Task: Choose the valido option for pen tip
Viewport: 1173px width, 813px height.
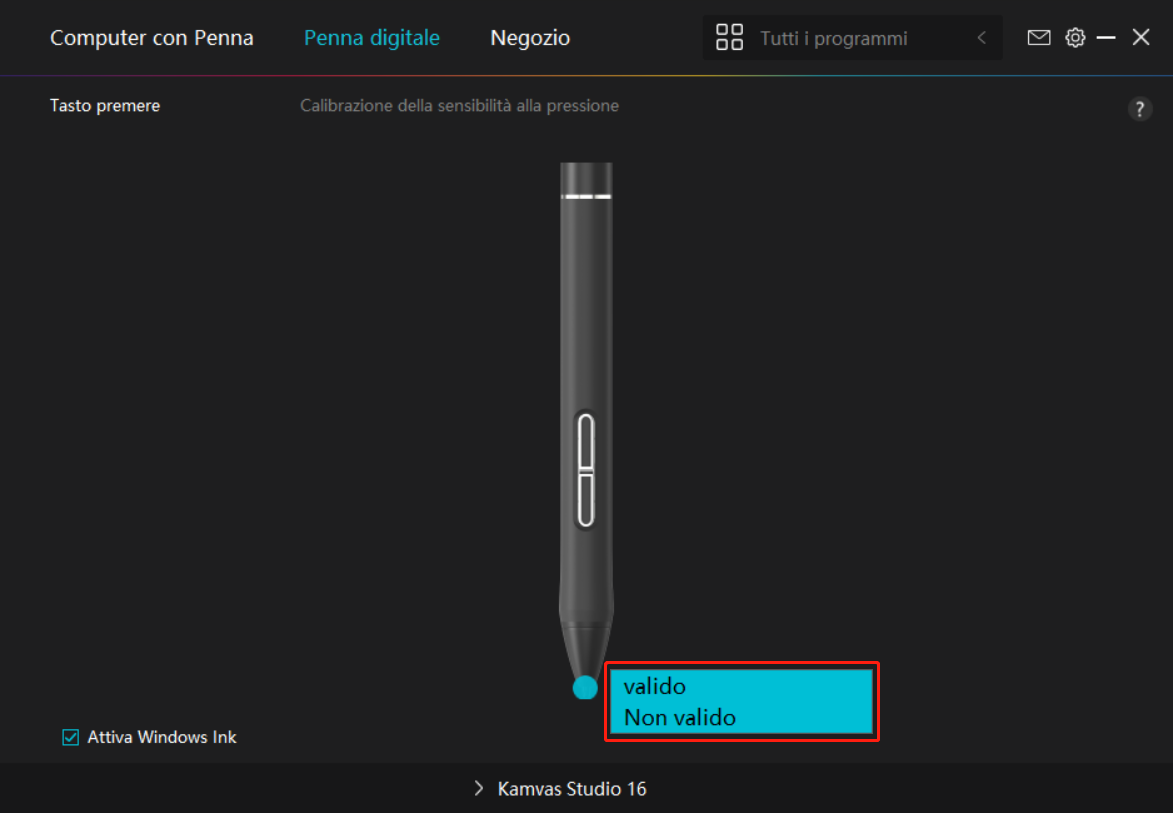Action: point(655,687)
